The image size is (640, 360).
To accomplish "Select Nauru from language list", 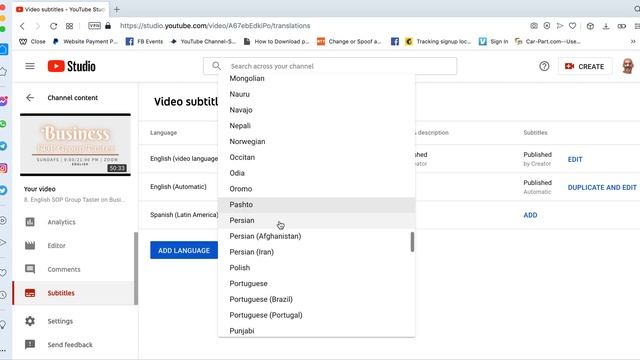I will 316,94.
